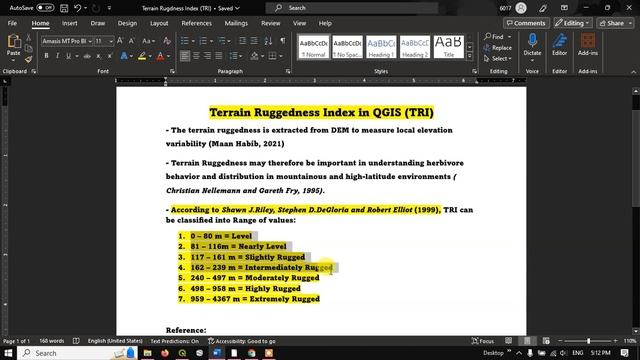The width and height of the screenshot is (640, 360).
Task: Open the Add-ins button
Action: click(x=588, y=45)
